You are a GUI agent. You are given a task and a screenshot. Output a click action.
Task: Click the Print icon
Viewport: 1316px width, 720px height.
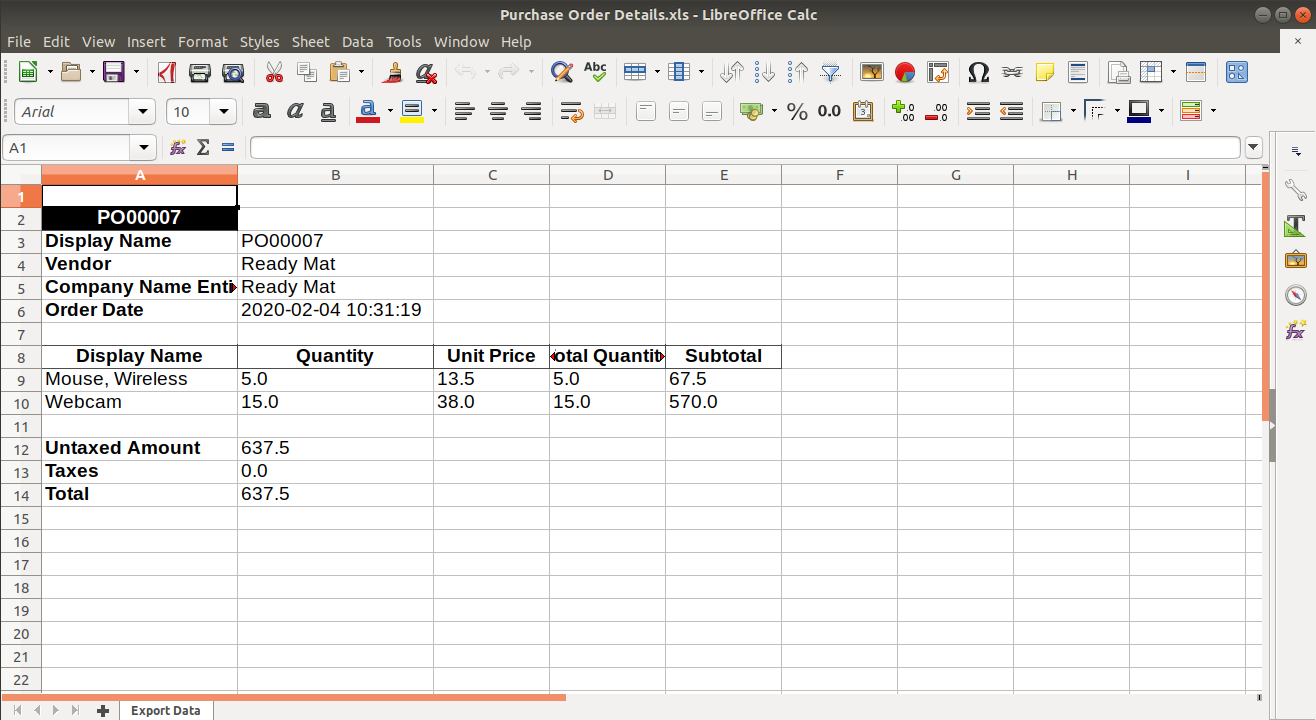click(x=200, y=72)
